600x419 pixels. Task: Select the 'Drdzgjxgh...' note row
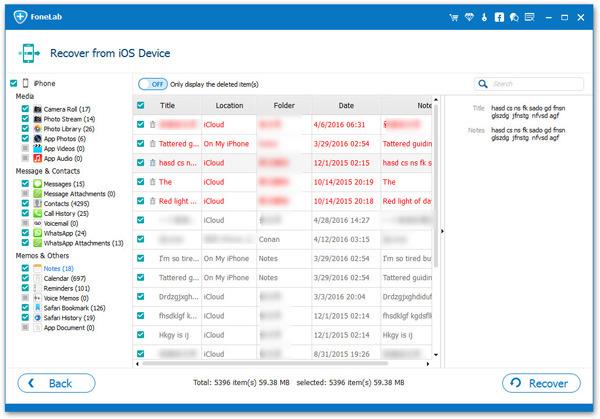(x=282, y=297)
